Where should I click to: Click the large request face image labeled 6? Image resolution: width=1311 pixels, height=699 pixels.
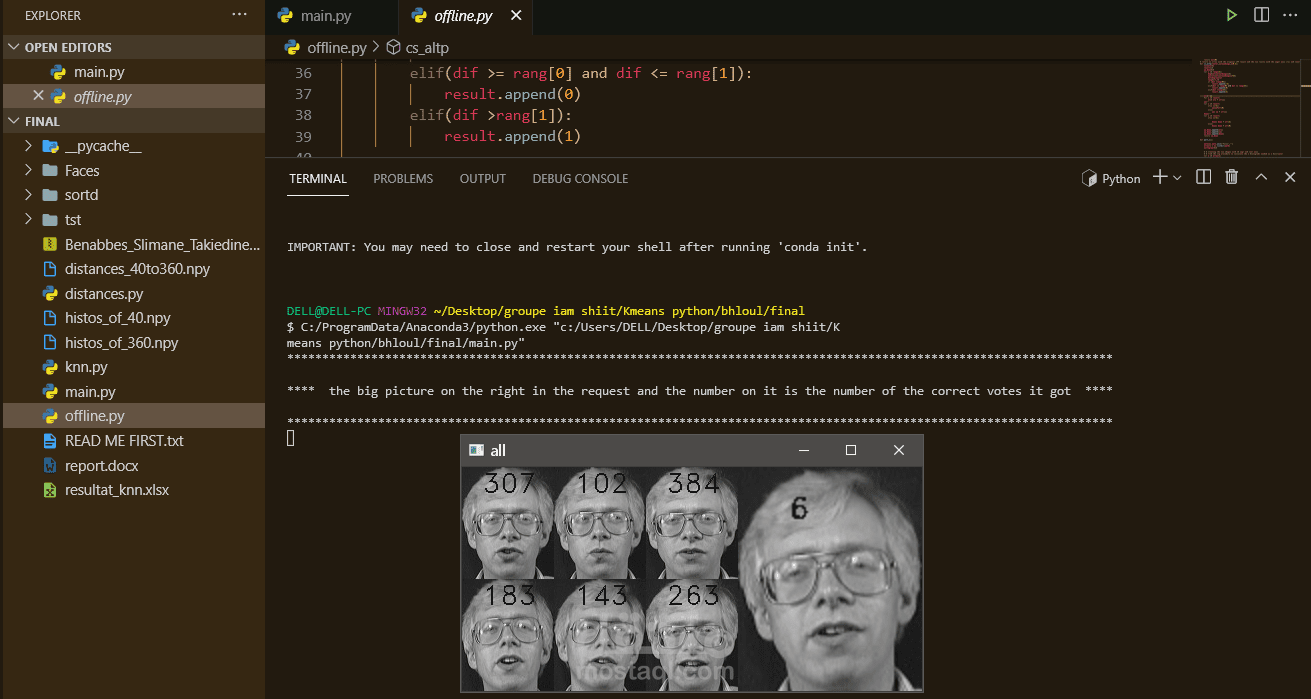point(830,579)
